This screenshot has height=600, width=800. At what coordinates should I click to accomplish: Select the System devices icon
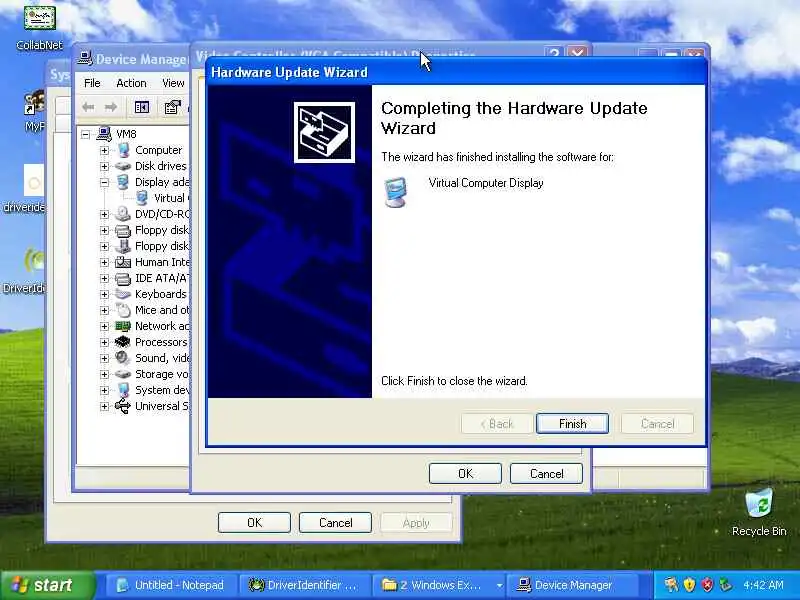123,390
